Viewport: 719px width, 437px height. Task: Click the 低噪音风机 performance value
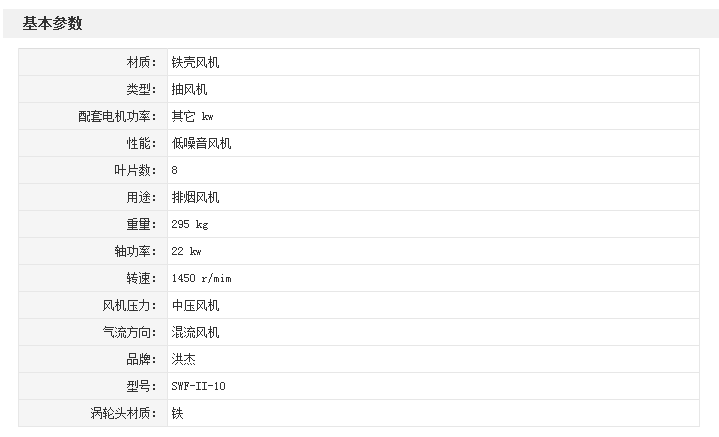(x=201, y=143)
